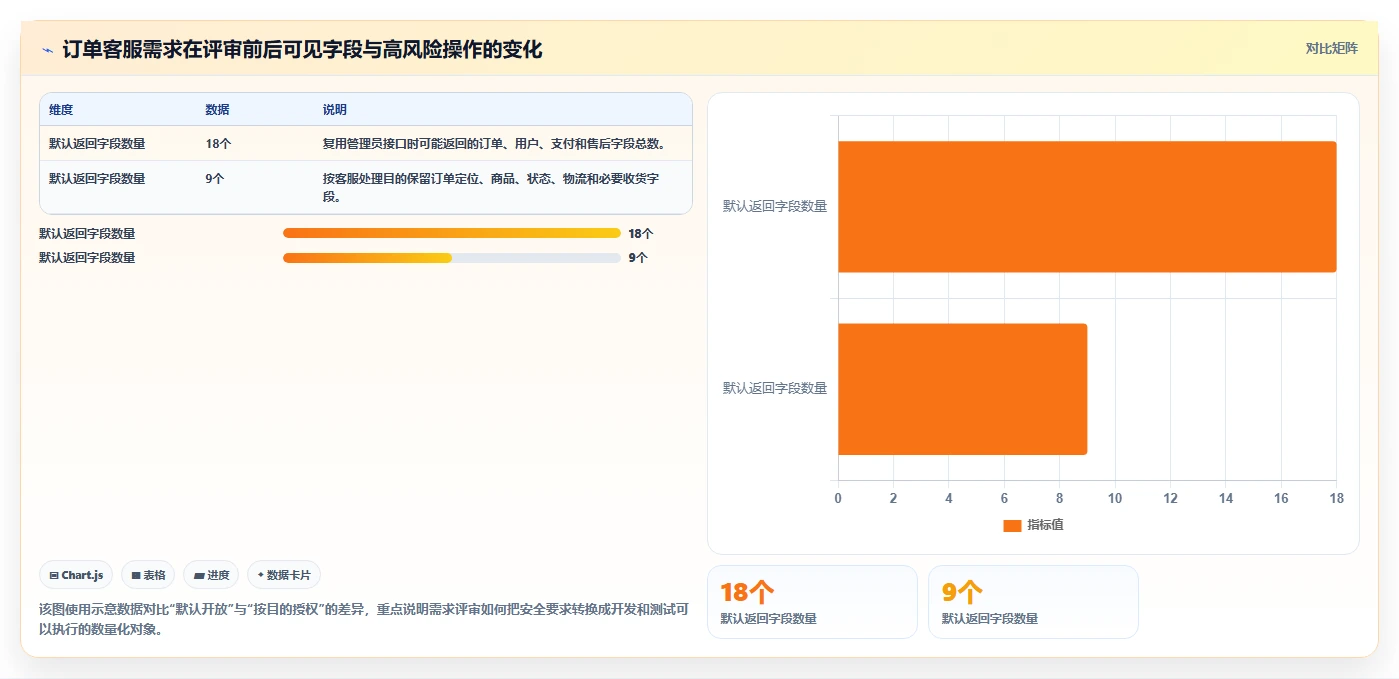This screenshot has width=1399, height=679.
Task: Click the half-filled 9个 progress bar
Action: tap(452, 258)
